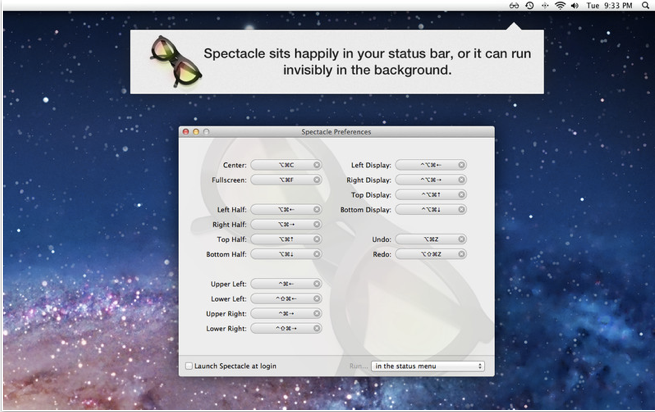Open Spectacle glasses icon in menu bar
Screen dimensions: 655x412
(x=514, y=5)
